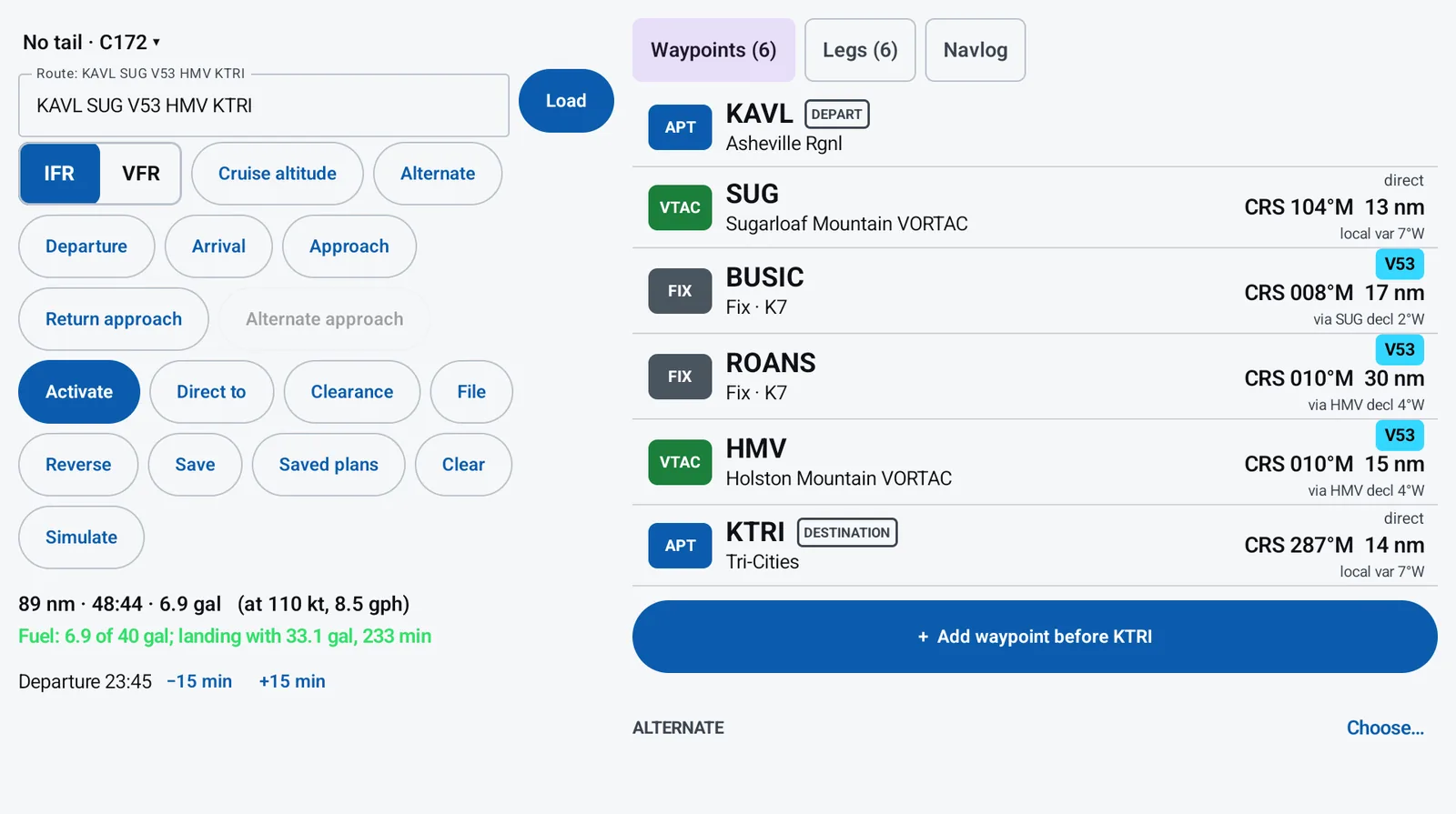
Task: Click the V53 airway tag on BUSIC row
Action: click(x=1400, y=264)
